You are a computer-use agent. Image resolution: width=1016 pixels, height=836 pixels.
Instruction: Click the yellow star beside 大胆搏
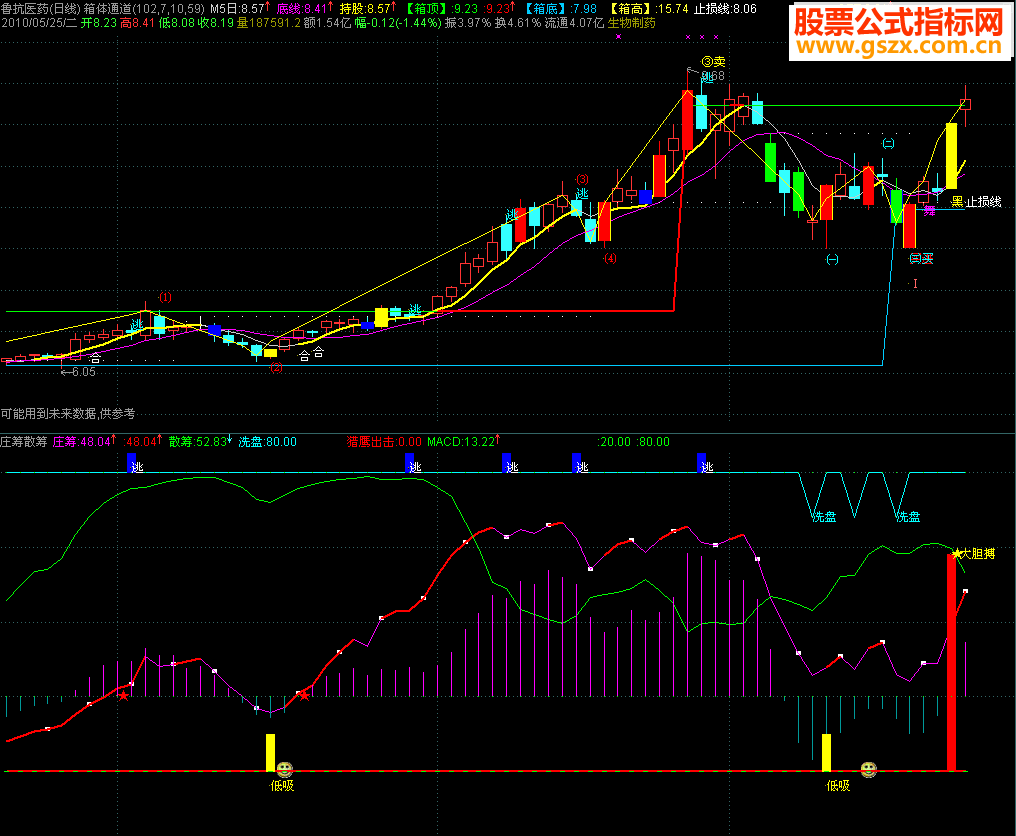click(957, 553)
